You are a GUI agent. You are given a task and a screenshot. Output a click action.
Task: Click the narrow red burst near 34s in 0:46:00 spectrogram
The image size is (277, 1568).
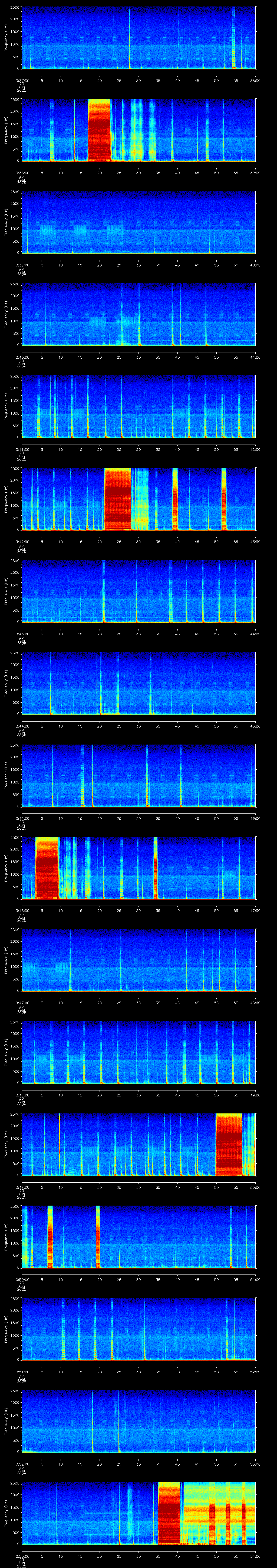155,868
